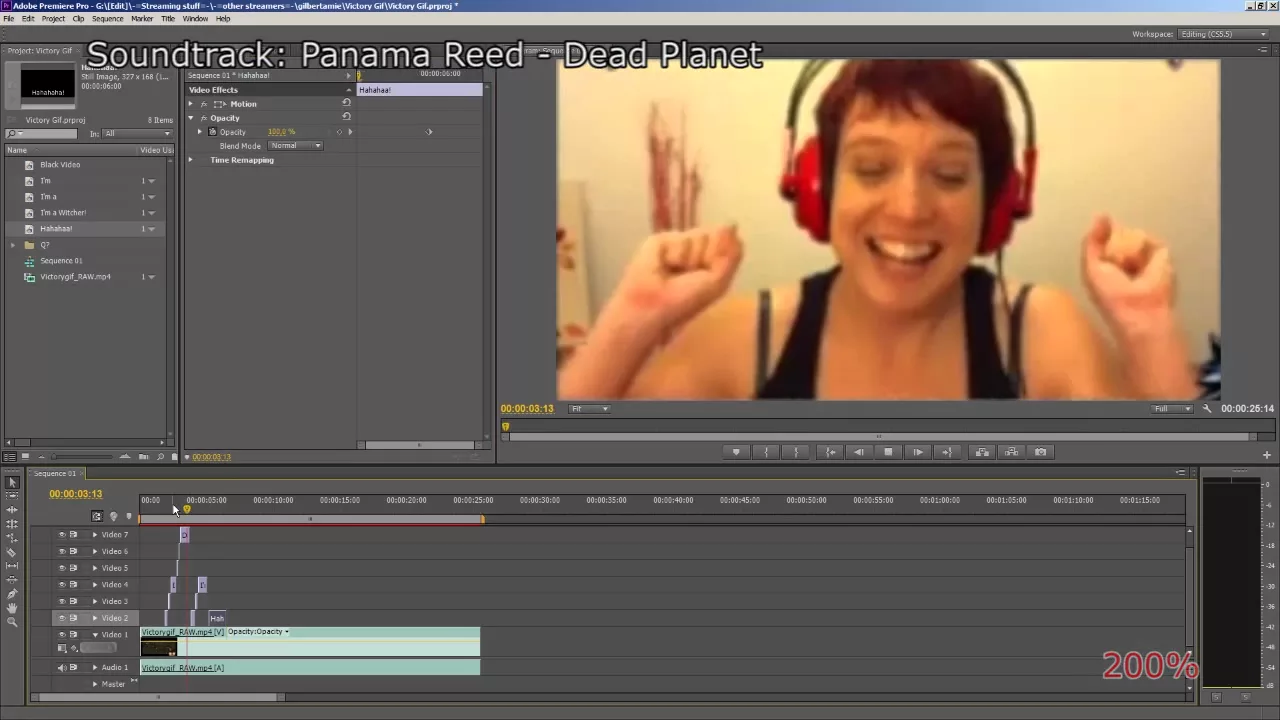Open the In: All filter dropdown
Viewport: 1280px width, 720px height.
pos(138,134)
